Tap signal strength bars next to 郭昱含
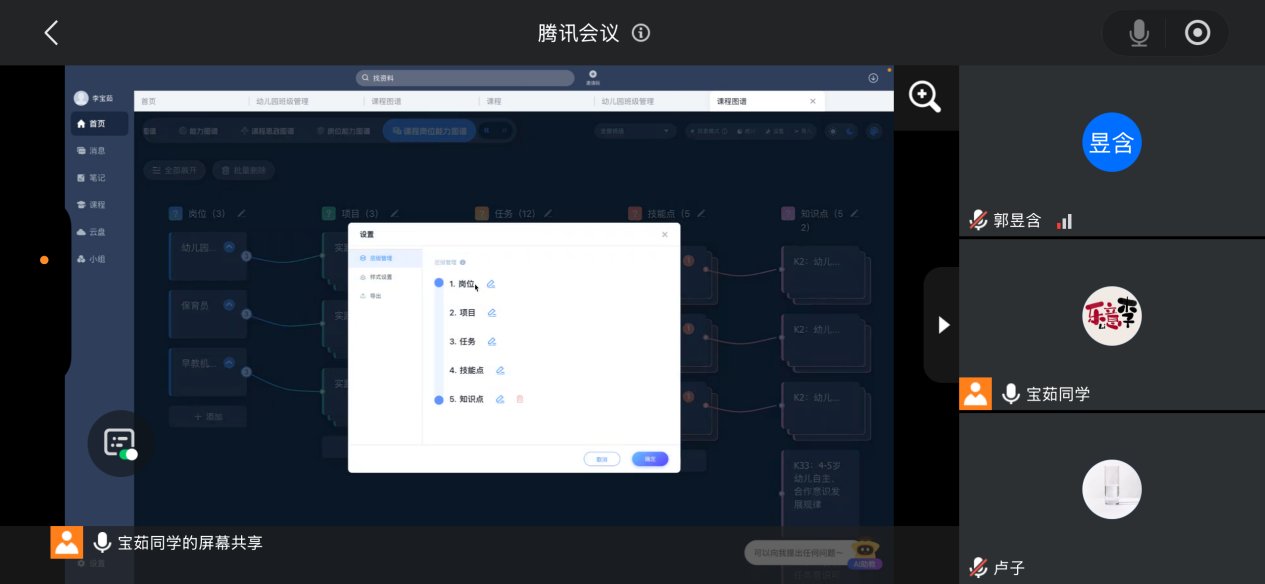Image resolution: width=1265 pixels, height=584 pixels. (1064, 220)
